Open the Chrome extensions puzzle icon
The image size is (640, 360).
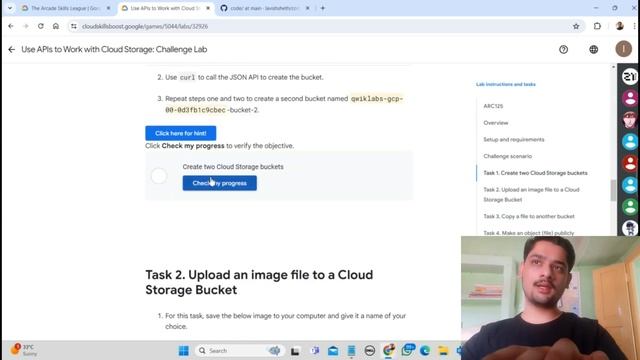coord(597,26)
